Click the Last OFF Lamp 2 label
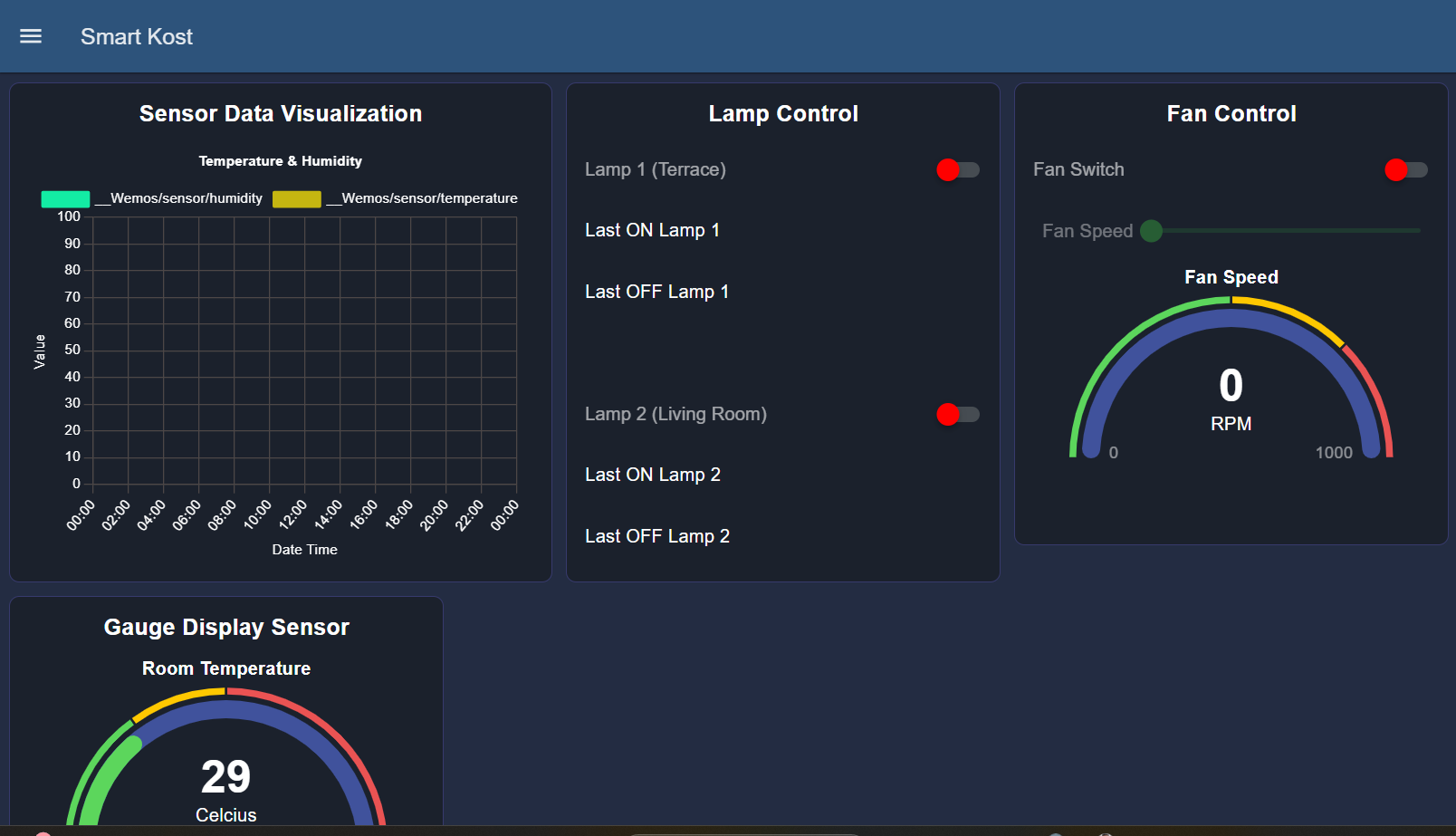The width and height of the screenshot is (1456, 836). (657, 535)
